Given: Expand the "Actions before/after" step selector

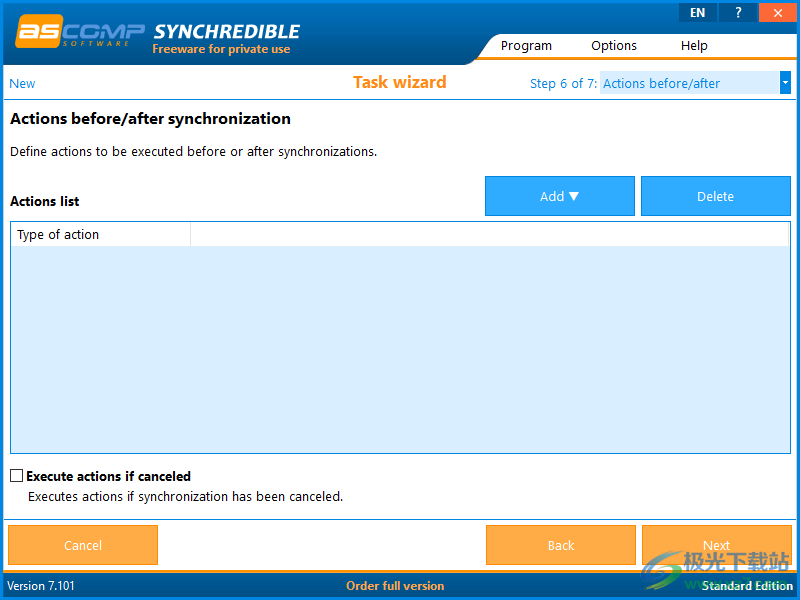Looking at the screenshot, I should 690,83.
